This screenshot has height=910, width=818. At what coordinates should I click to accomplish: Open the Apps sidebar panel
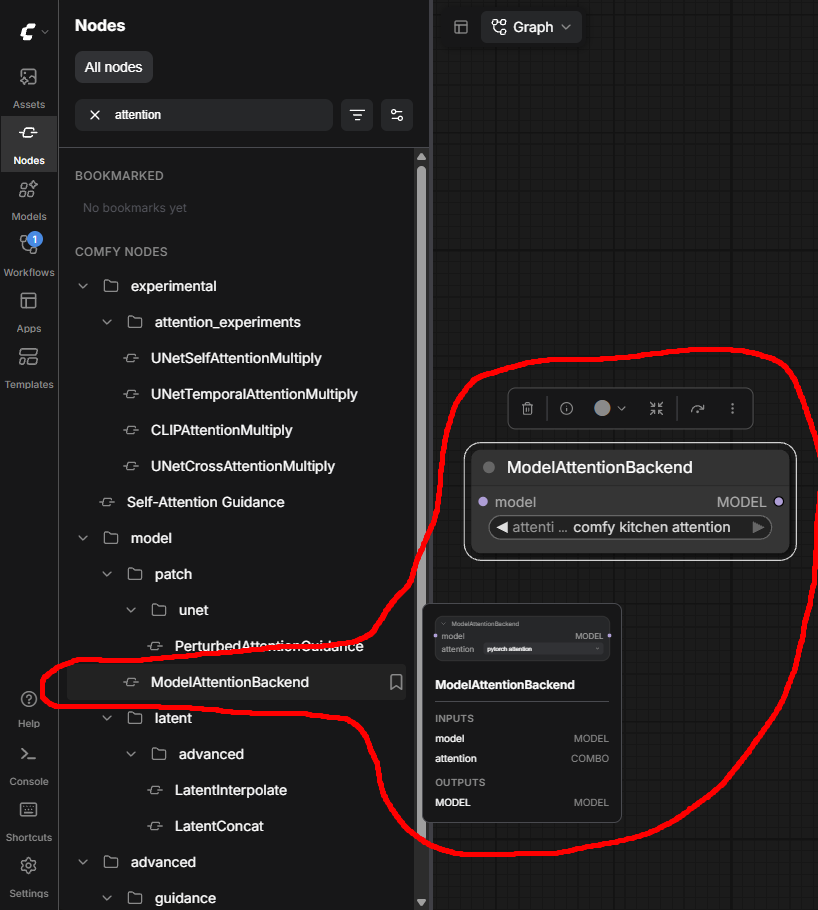click(28, 312)
